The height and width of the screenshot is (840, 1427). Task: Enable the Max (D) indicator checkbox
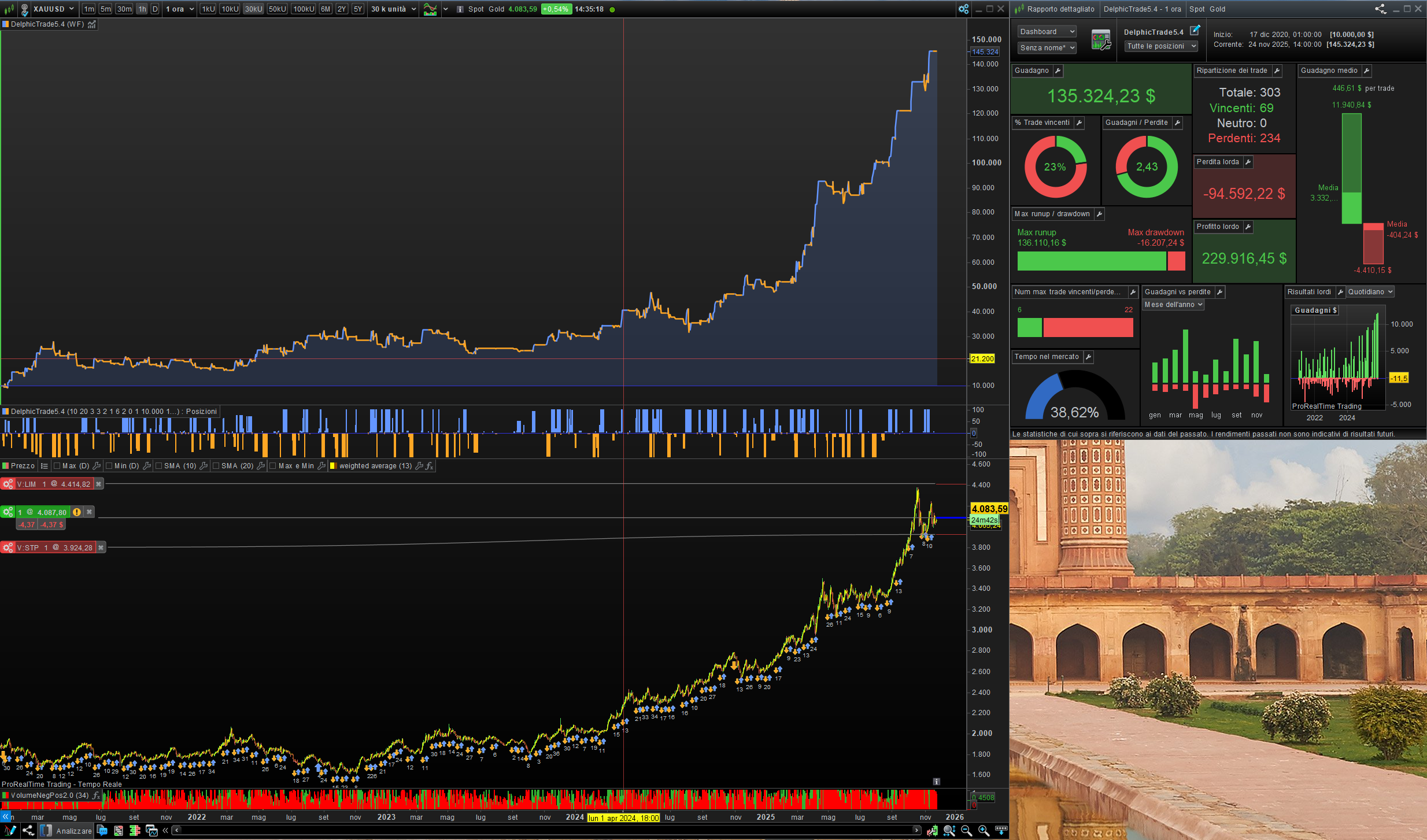pyautogui.click(x=57, y=466)
